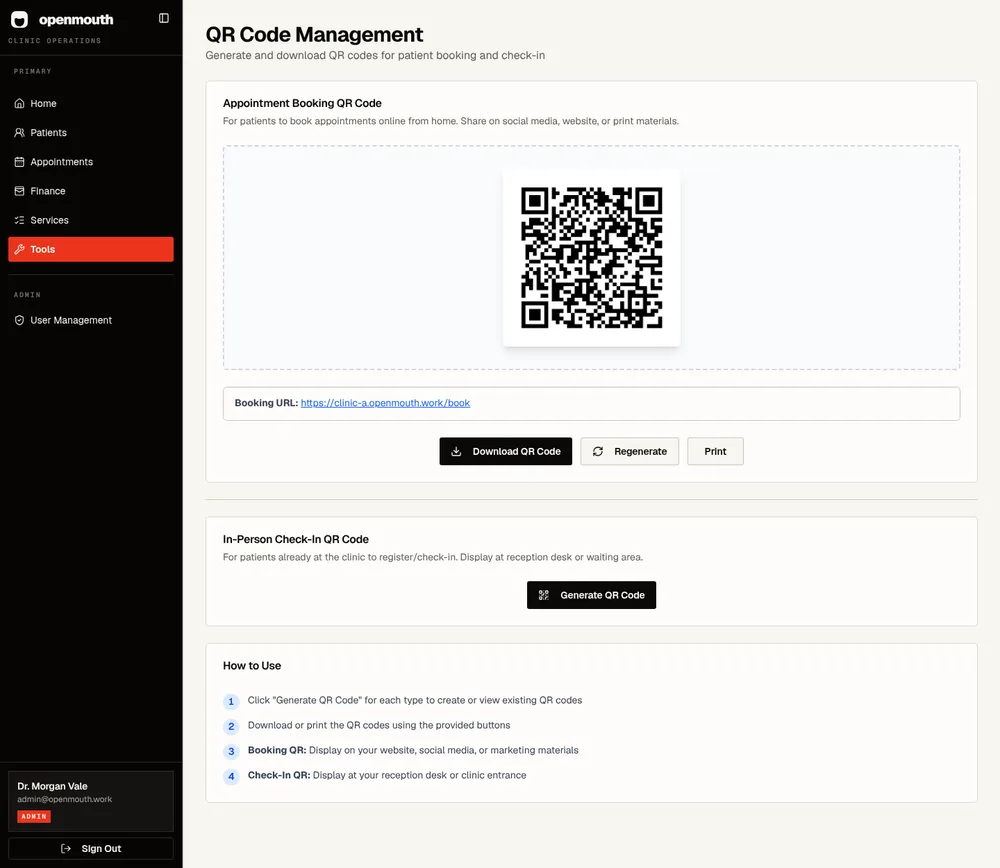Click the Regenerate refresh icon

click(598, 452)
